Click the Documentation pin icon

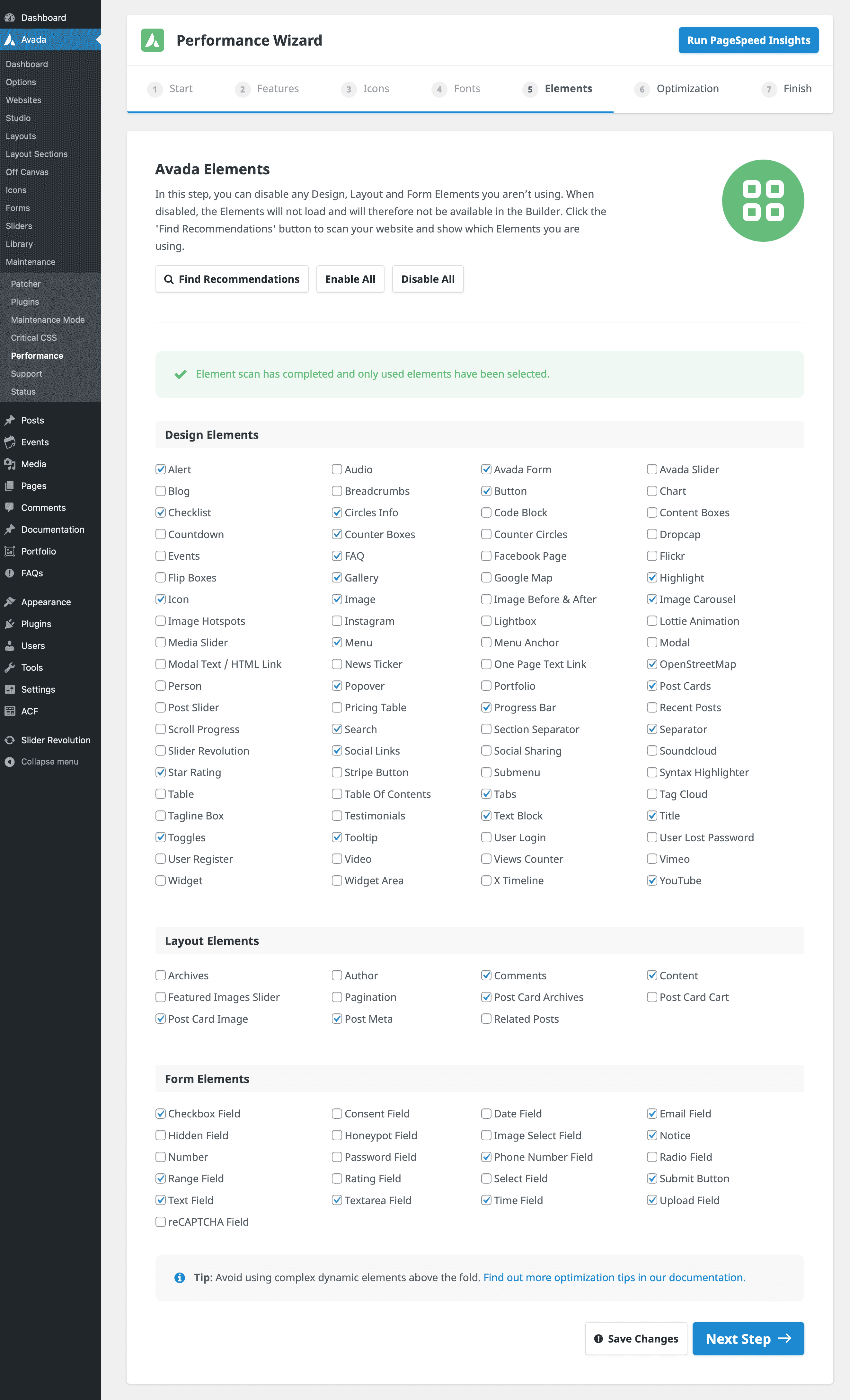[x=10, y=529]
